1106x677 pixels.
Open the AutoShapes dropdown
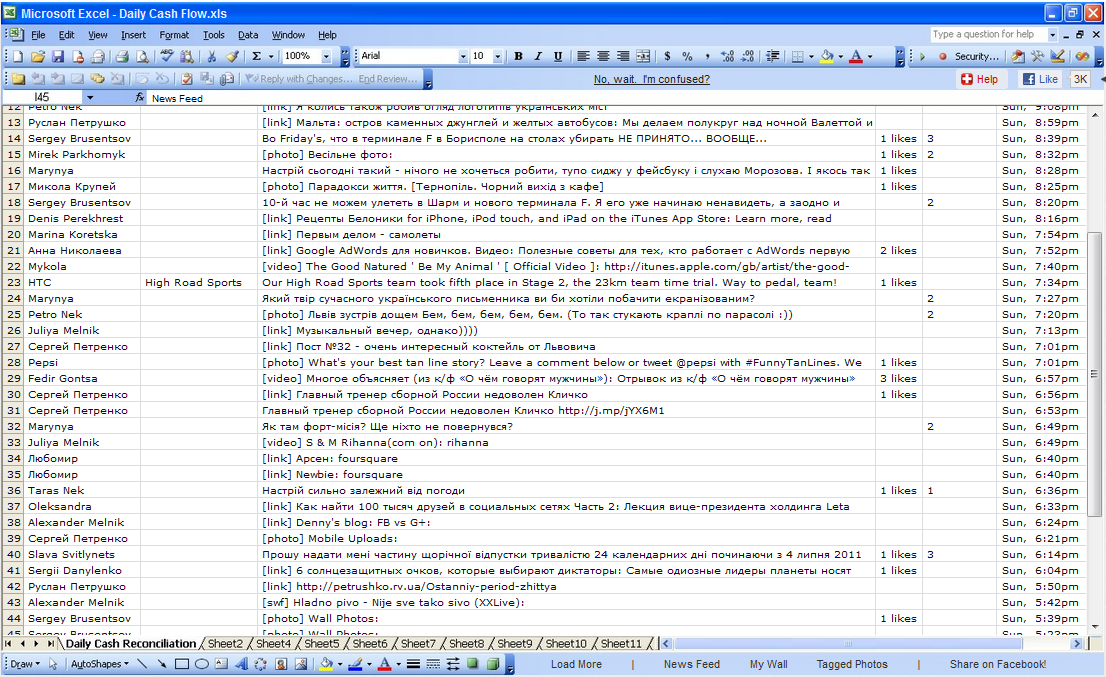click(x=100, y=664)
